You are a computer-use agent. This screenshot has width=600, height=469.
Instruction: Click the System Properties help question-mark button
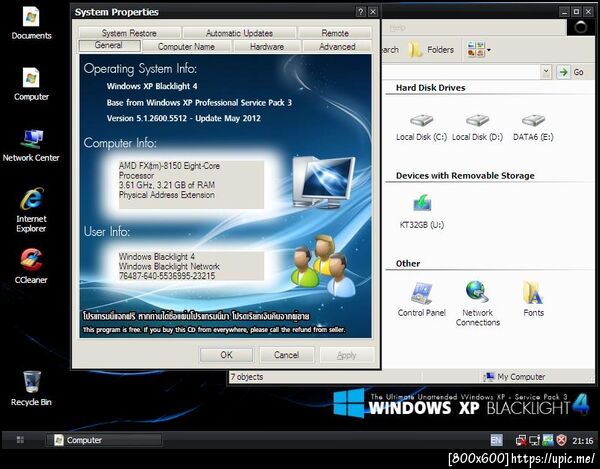click(360, 12)
